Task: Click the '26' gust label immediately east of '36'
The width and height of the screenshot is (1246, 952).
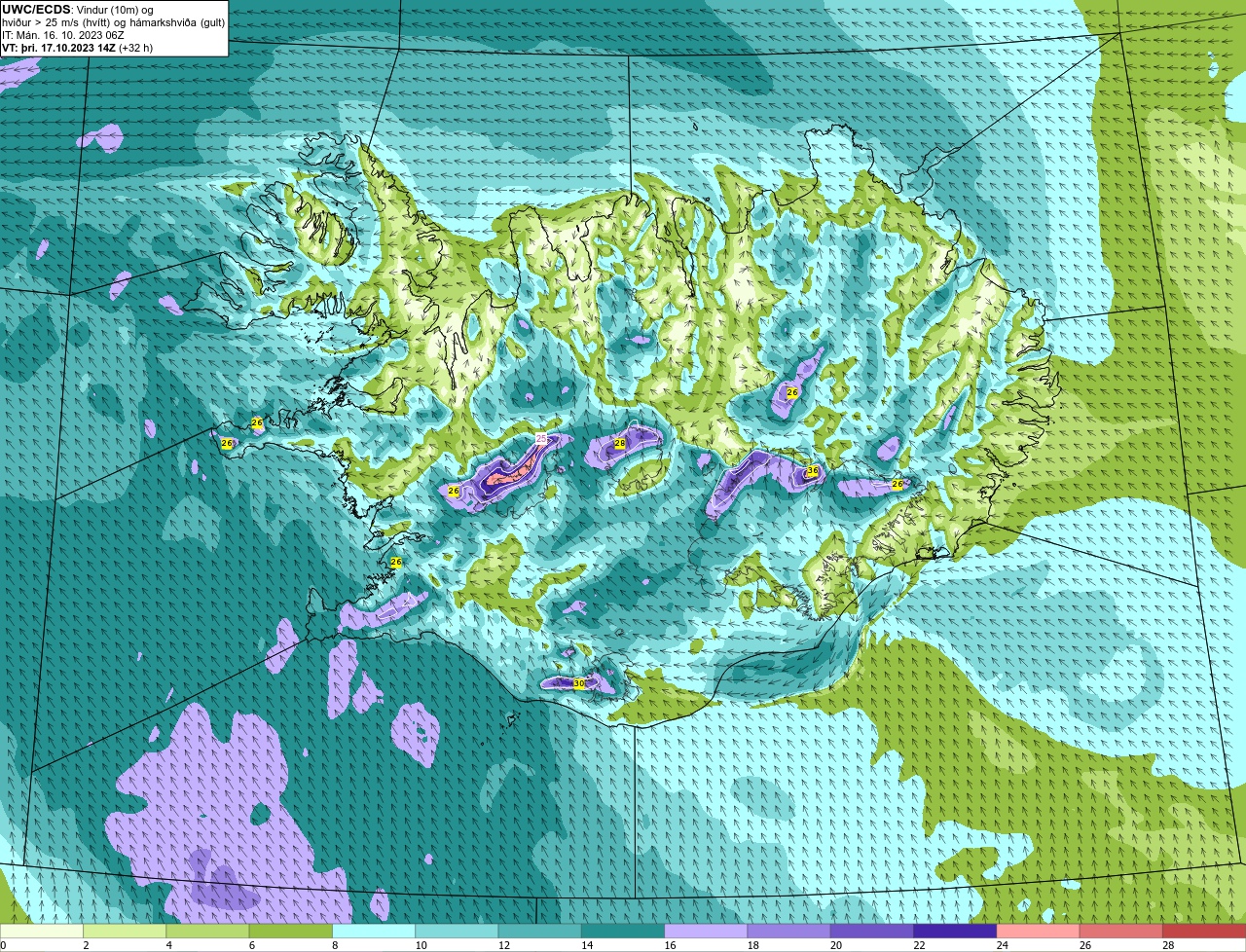Action: pyautogui.click(x=898, y=484)
